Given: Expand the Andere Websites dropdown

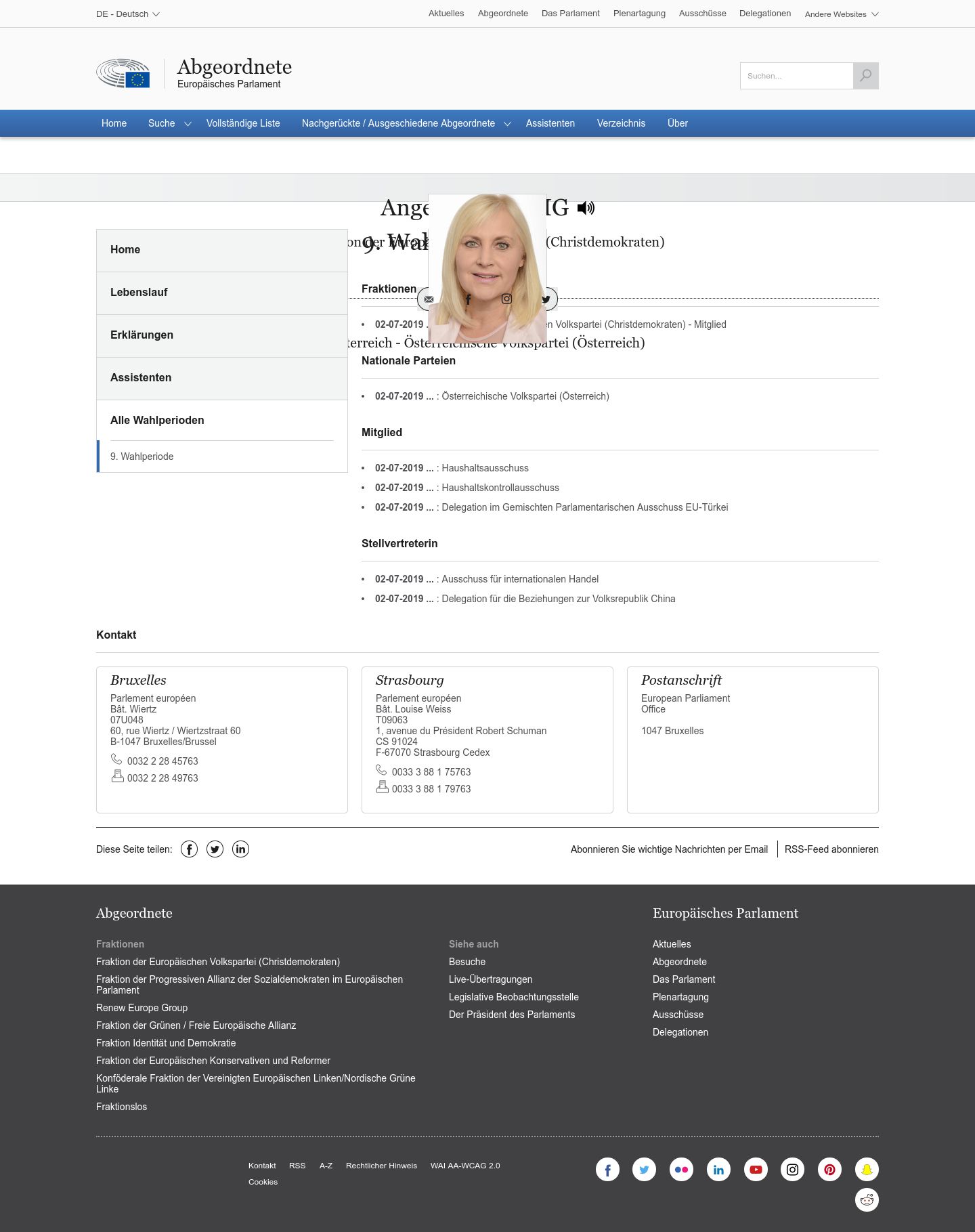Looking at the screenshot, I should pos(842,14).
